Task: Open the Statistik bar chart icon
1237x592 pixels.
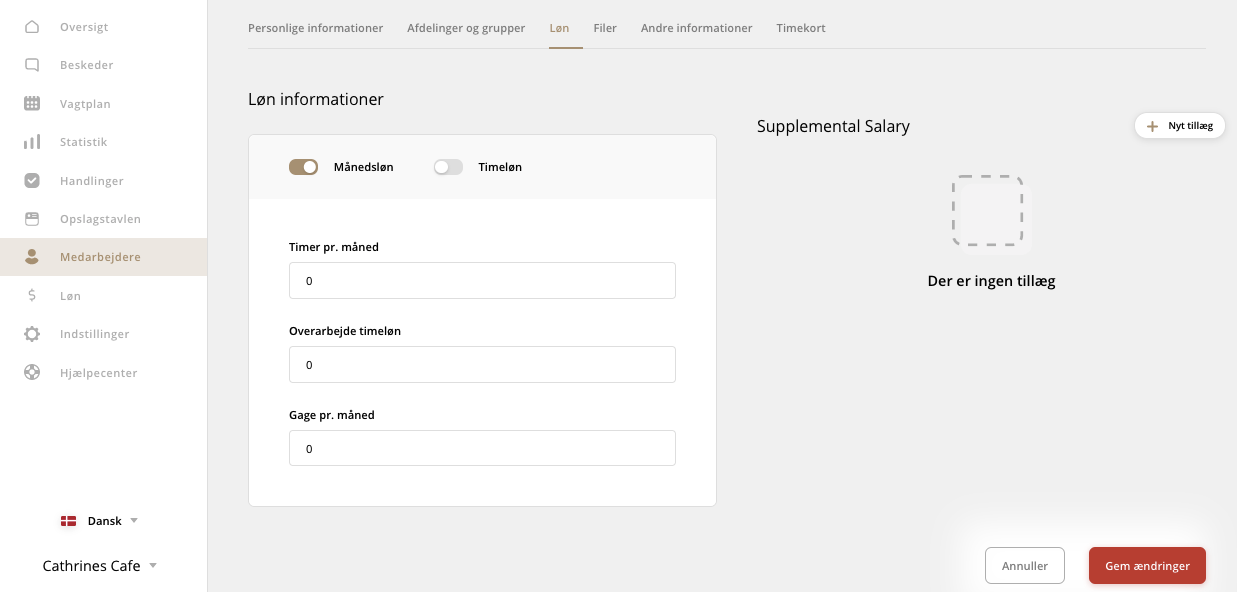Action: (x=32, y=142)
